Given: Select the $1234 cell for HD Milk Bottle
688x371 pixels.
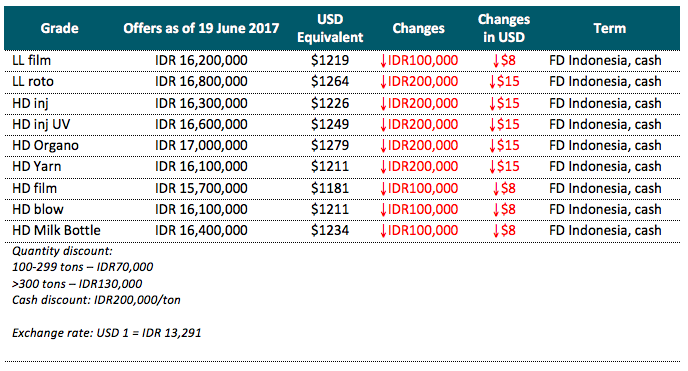Looking at the screenshot, I should (330, 231).
